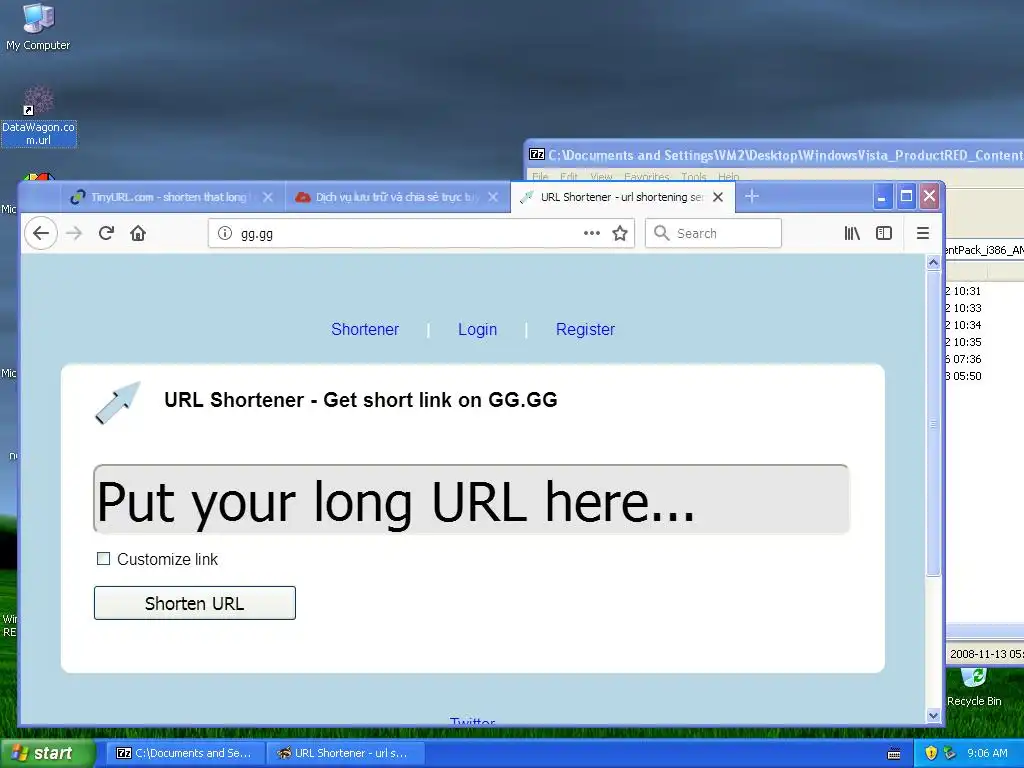This screenshot has height=768, width=1024.
Task: Select the DataWagon.com.url desktop shortcut
Action: pyautogui.click(x=39, y=116)
